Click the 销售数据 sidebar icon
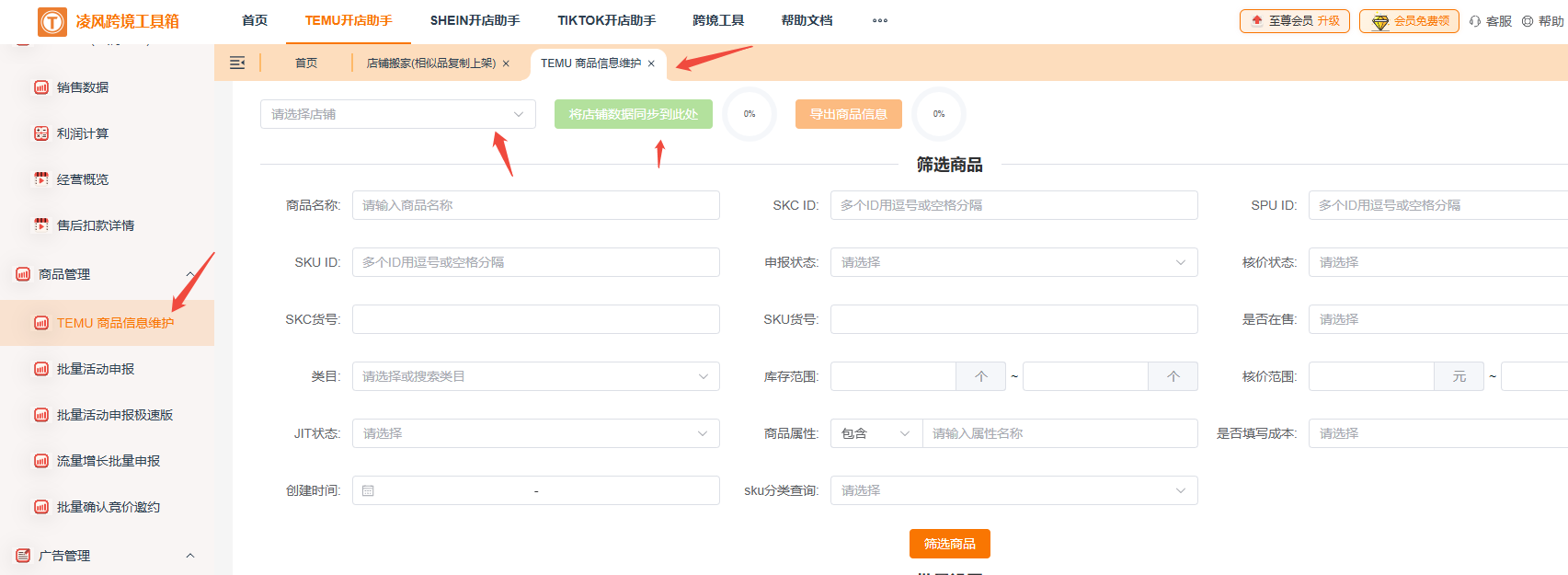Image resolution: width=1568 pixels, height=575 pixels. tap(41, 87)
